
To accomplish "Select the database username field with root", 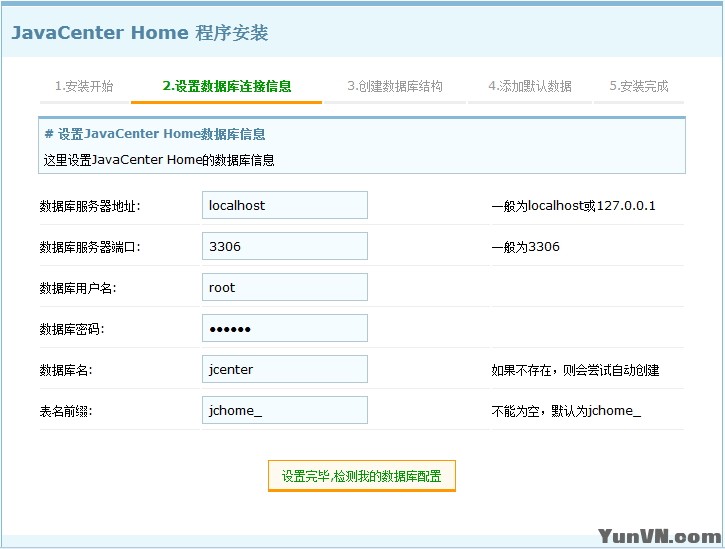I will click(285, 287).
